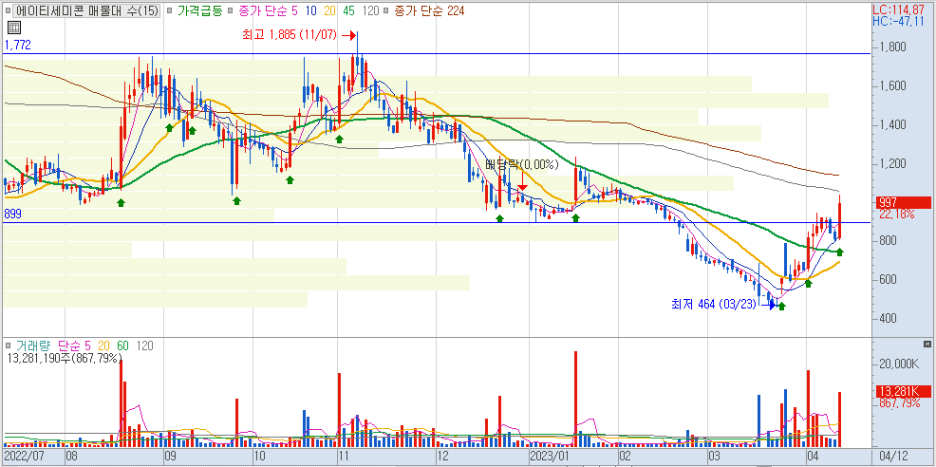Click the 1,200 price axis label
The image size is (936, 467).
(893, 164)
